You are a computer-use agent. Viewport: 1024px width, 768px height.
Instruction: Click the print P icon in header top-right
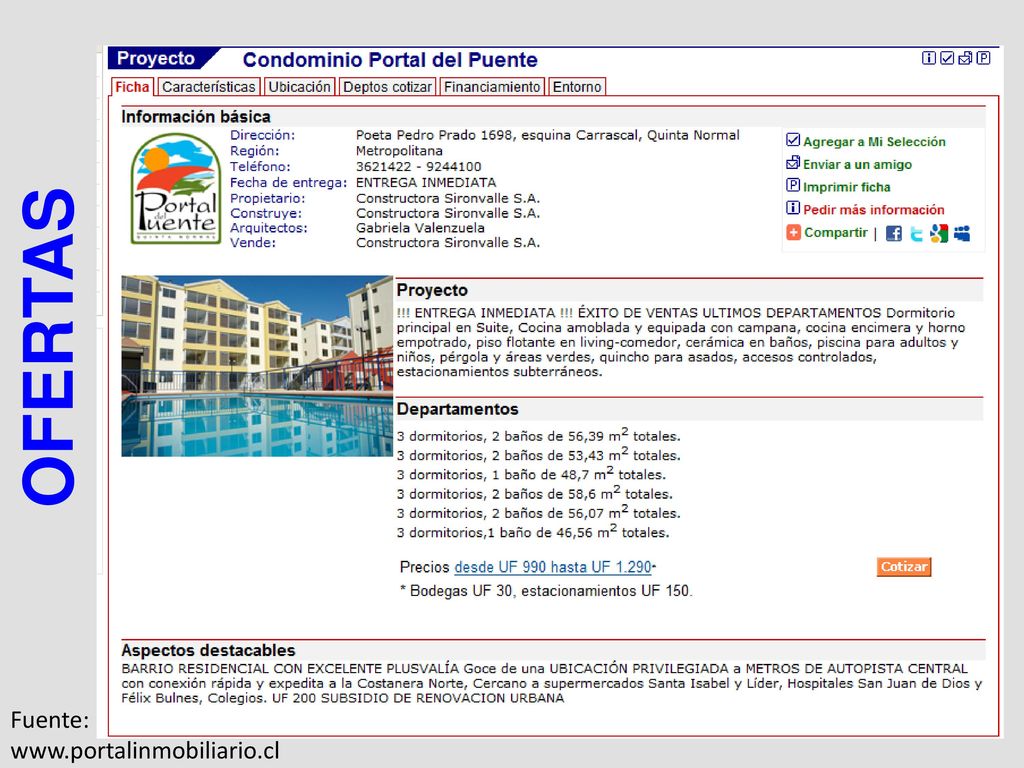click(984, 58)
